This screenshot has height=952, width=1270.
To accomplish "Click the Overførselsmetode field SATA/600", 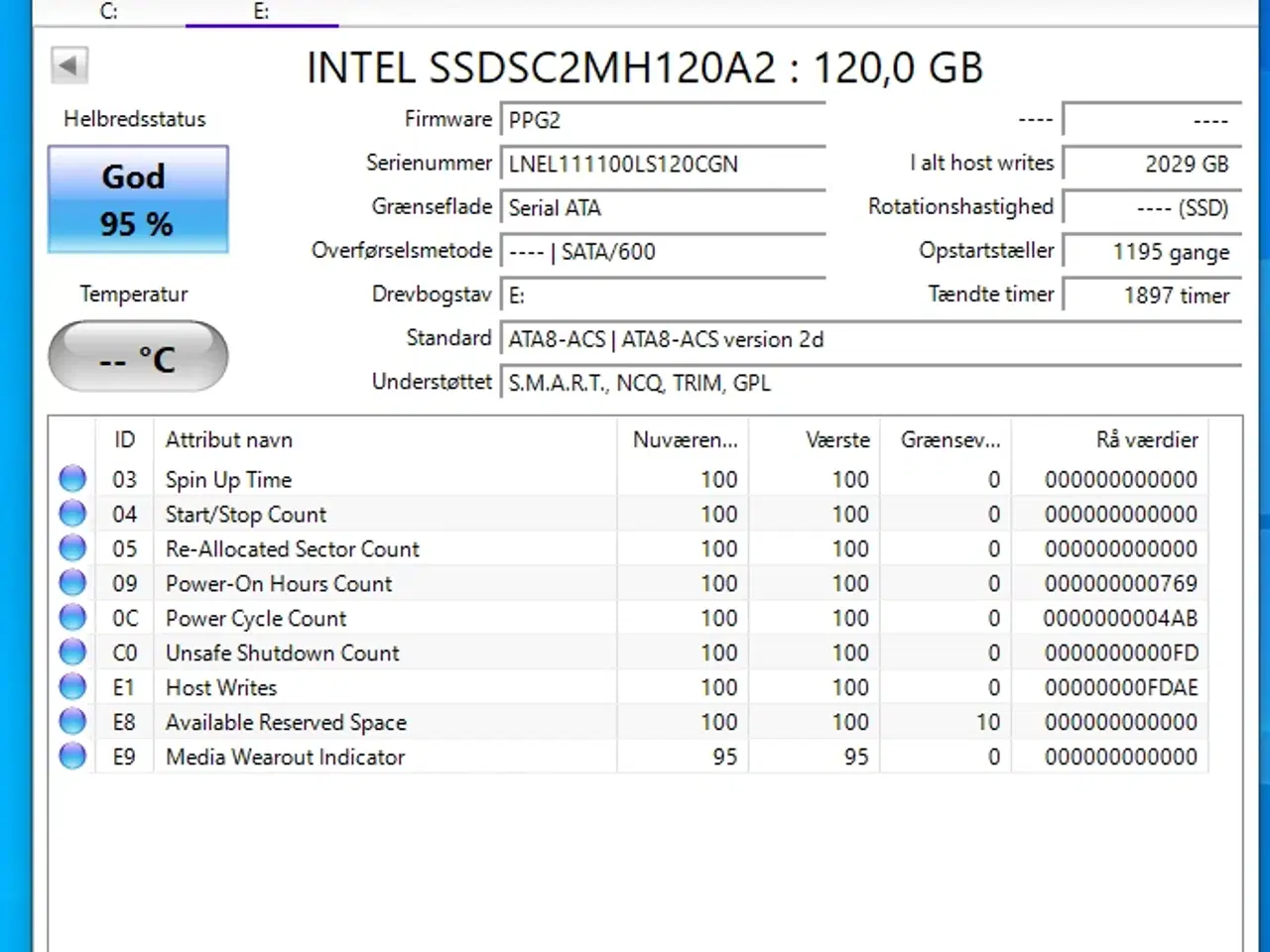I will 663,251.
